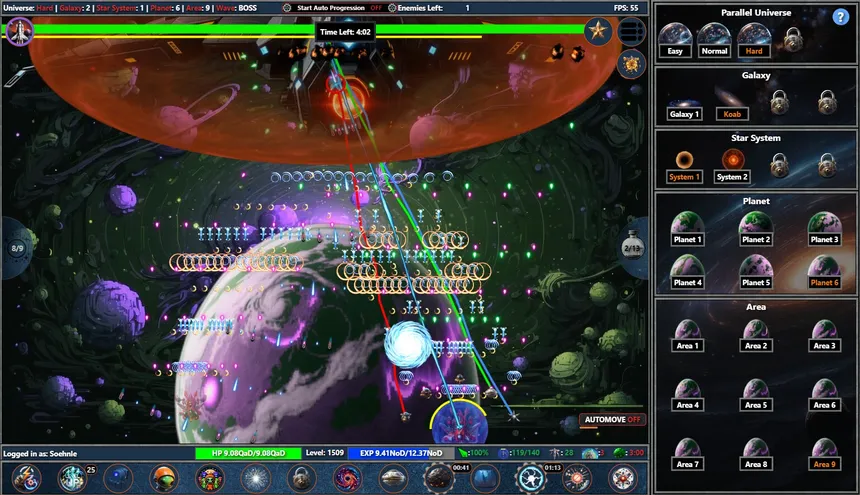The height and width of the screenshot is (495, 860).
Task: Click the Time Left: 4:02 label
Action: pos(345,32)
